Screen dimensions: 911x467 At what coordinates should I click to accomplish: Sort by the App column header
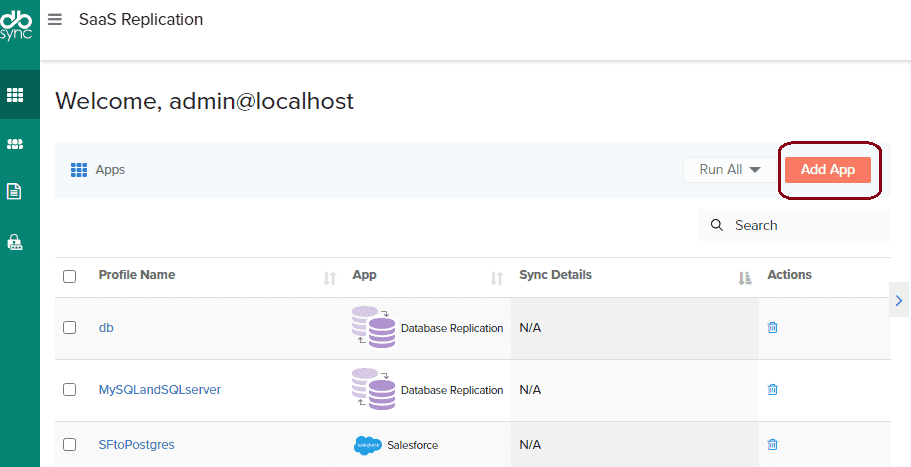pyautogui.click(x=496, y=279)
